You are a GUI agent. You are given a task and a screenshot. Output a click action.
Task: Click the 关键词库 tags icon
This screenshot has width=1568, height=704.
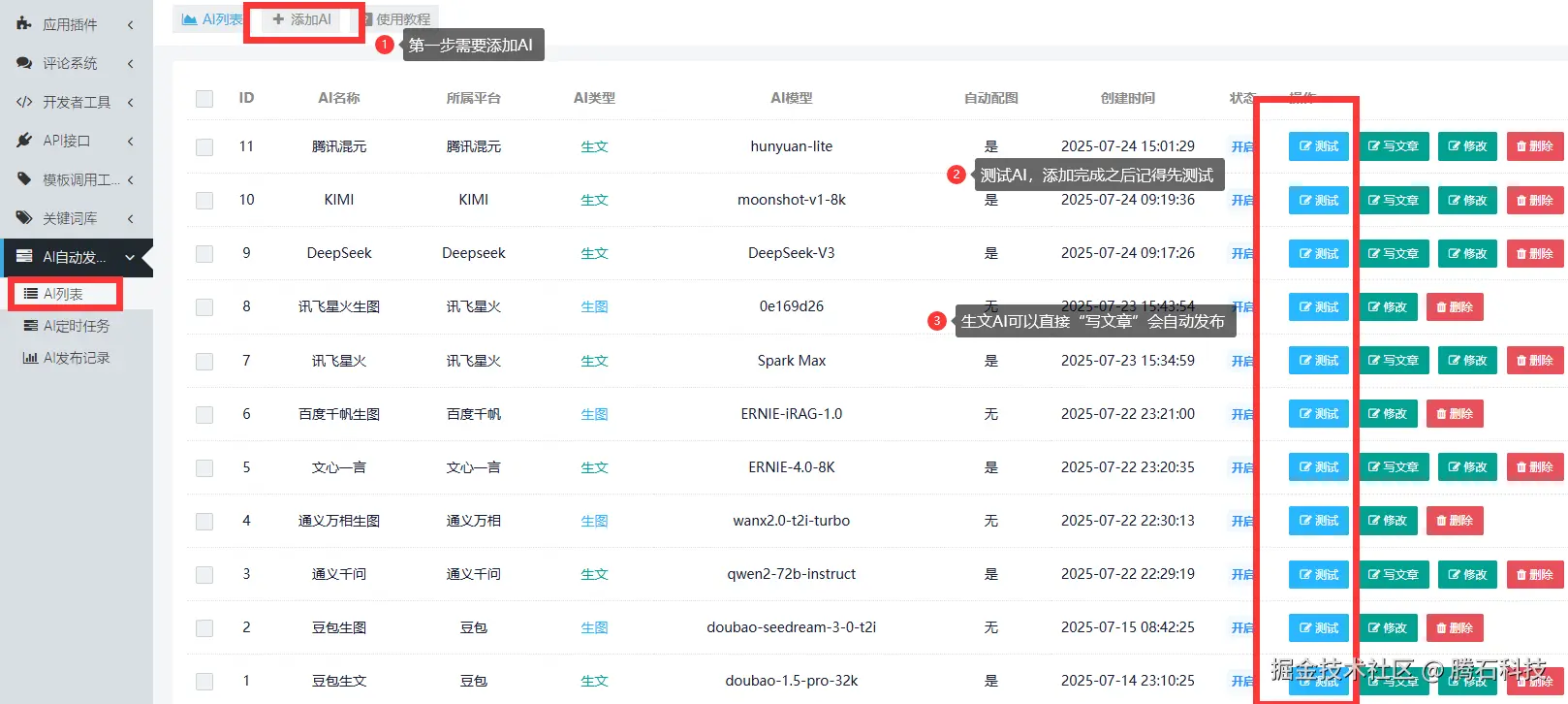pyautogui.click(x=24, y=218)
